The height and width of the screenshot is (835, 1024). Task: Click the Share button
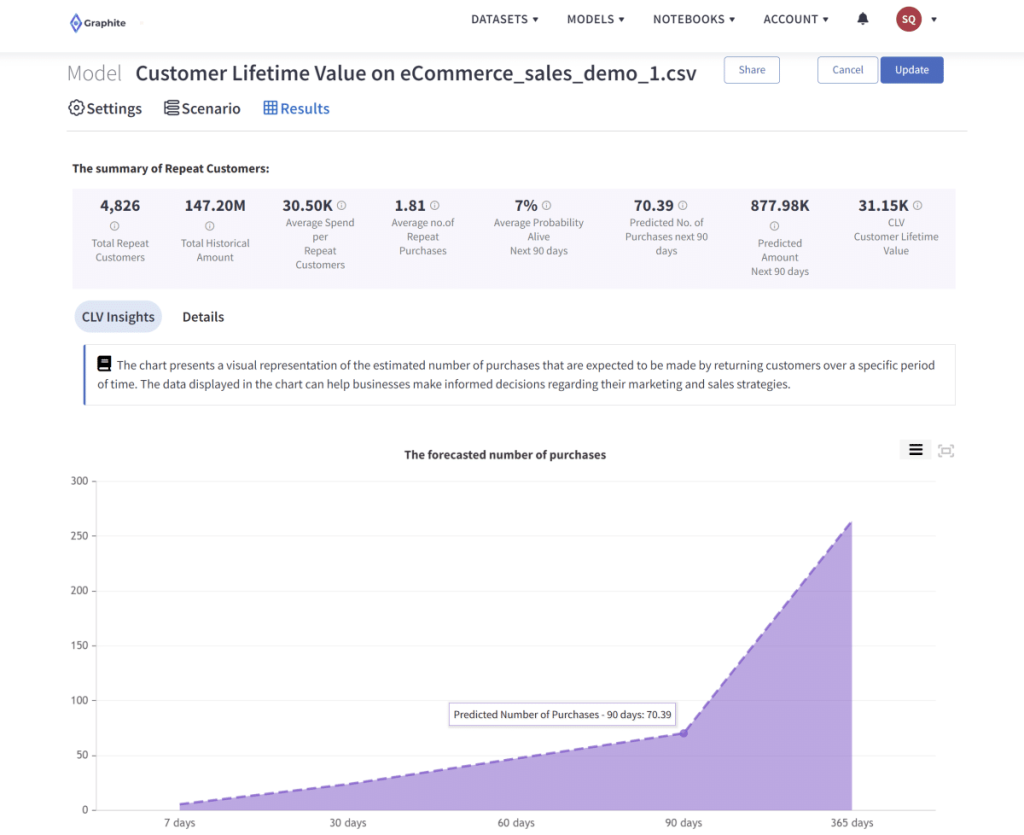[751, 70]
